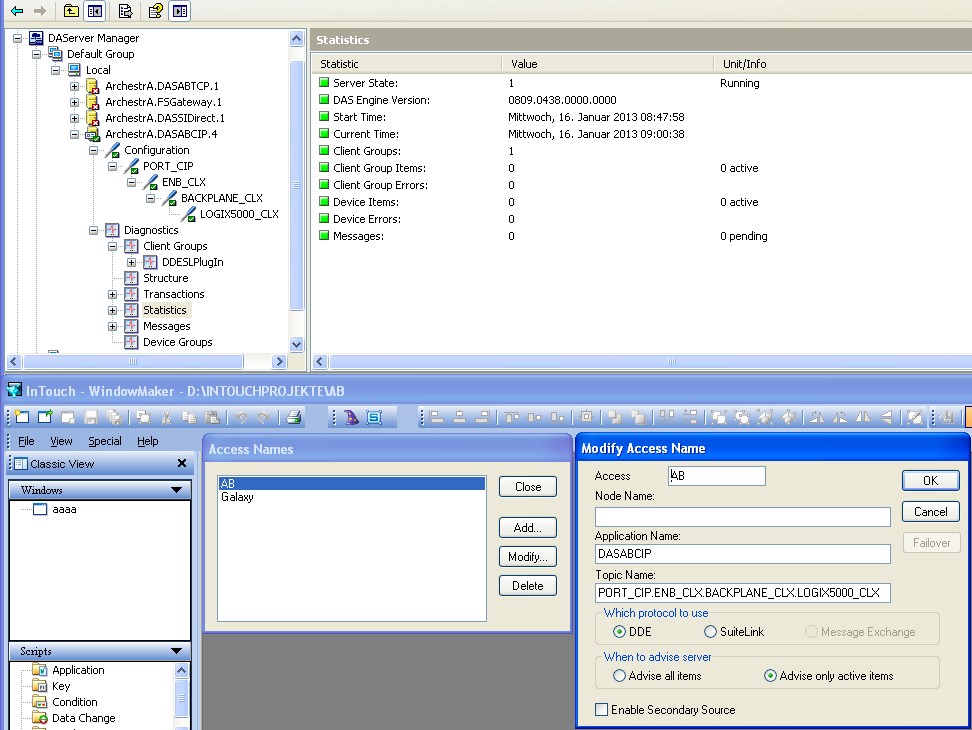Click the Print icon in WindowMaker toolbar
This screenshot has width=972, height=730.
point(294,418)
